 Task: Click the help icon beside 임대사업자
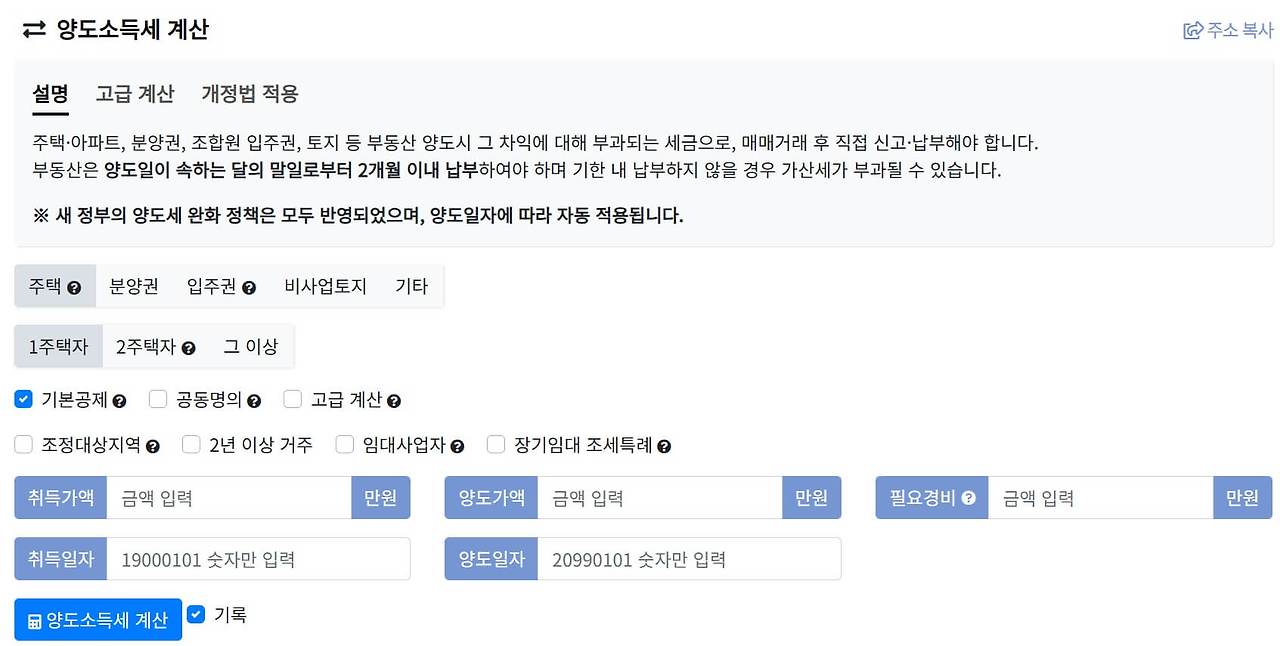pyautogui.click(x=459, y=446)
